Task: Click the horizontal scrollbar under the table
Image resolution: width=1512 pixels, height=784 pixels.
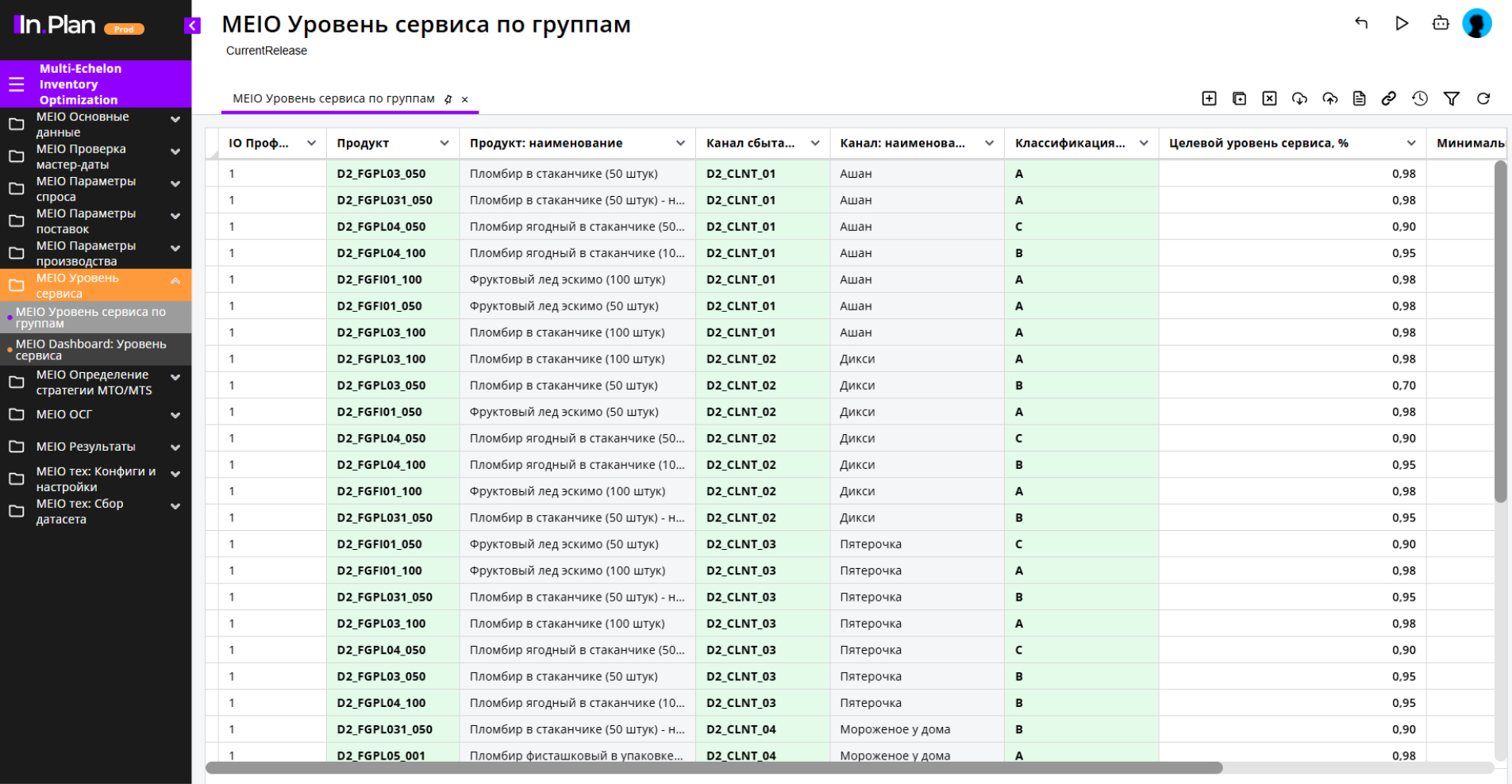Action: (714, 767)
